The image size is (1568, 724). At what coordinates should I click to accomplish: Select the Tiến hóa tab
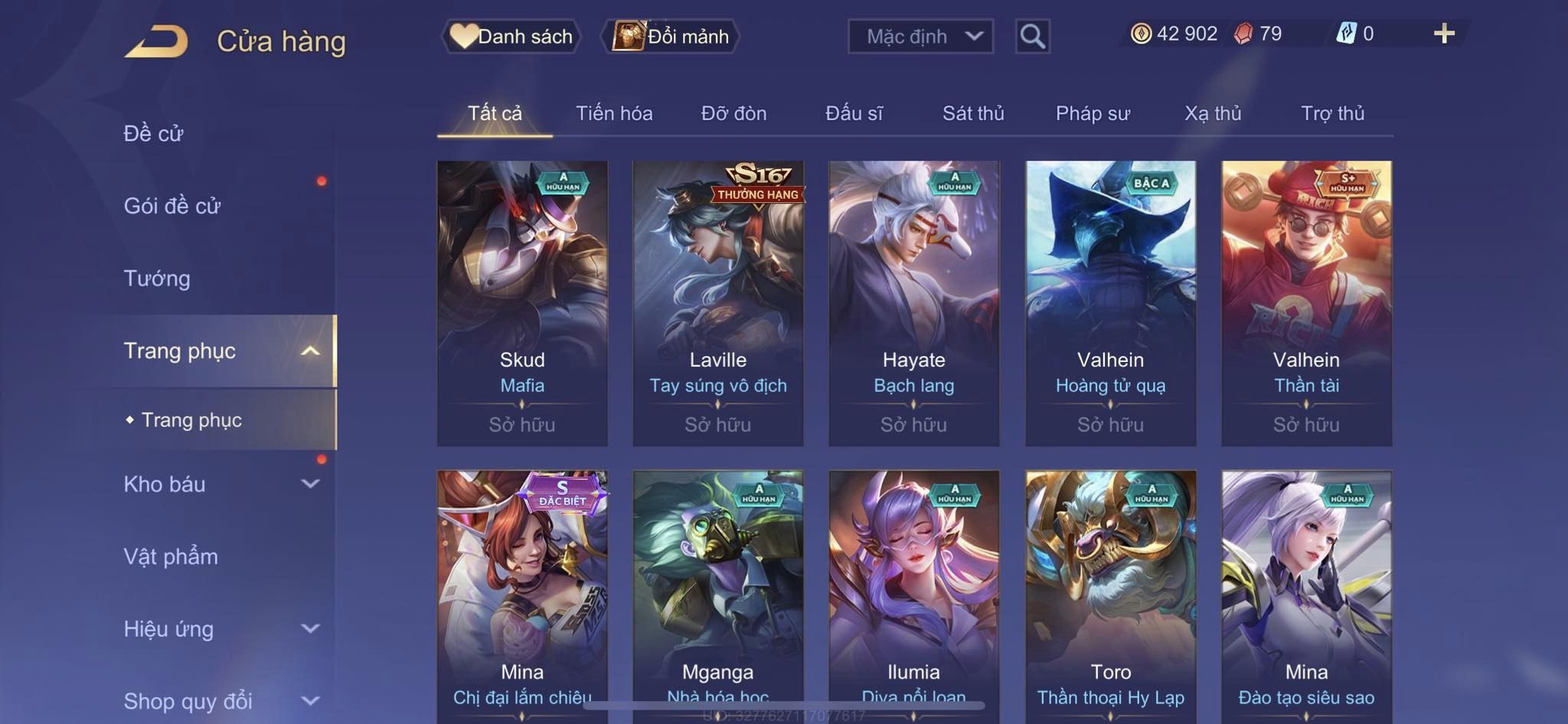coord(614,113)
